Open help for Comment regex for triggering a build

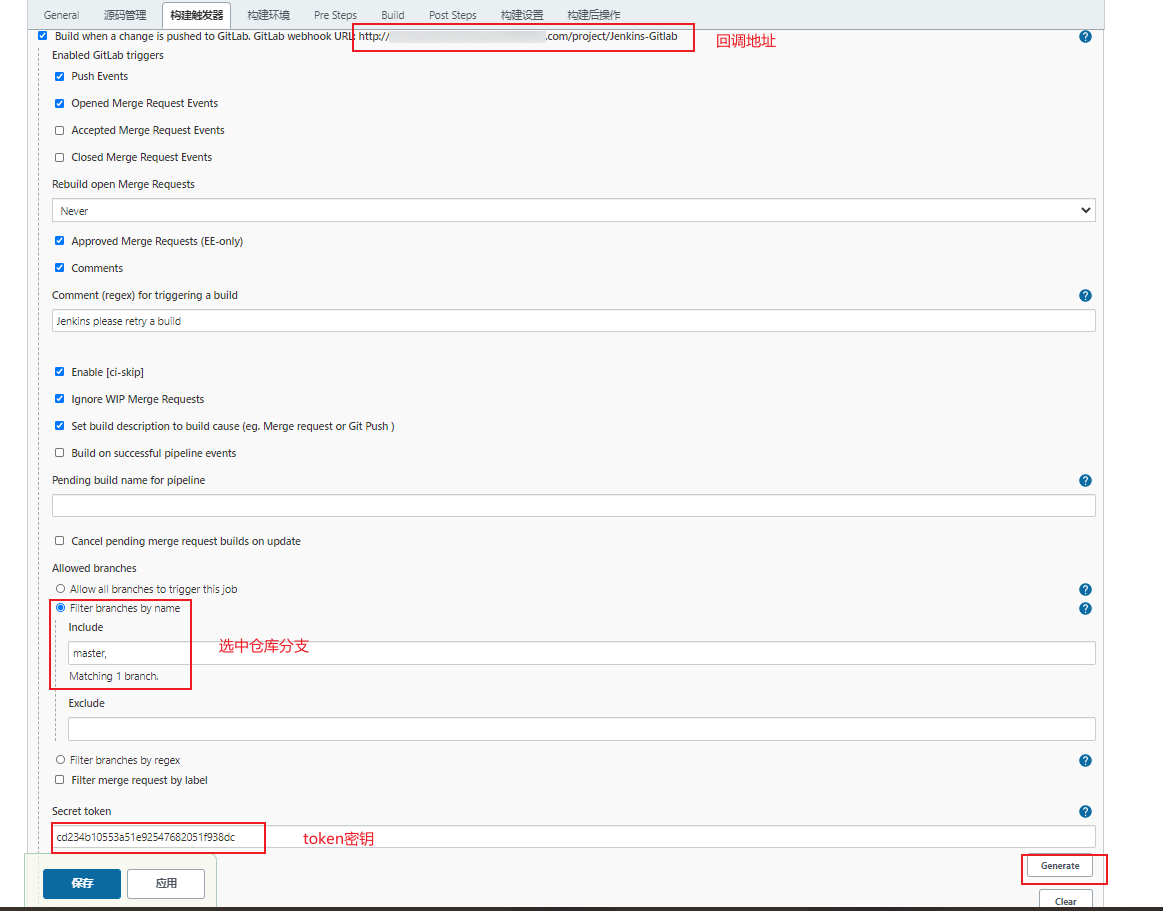click(x=1085, y=295)
